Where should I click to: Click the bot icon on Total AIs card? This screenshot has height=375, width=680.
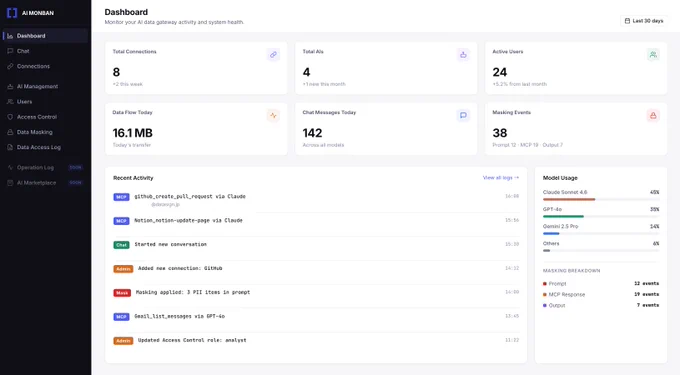click(463, 55)
